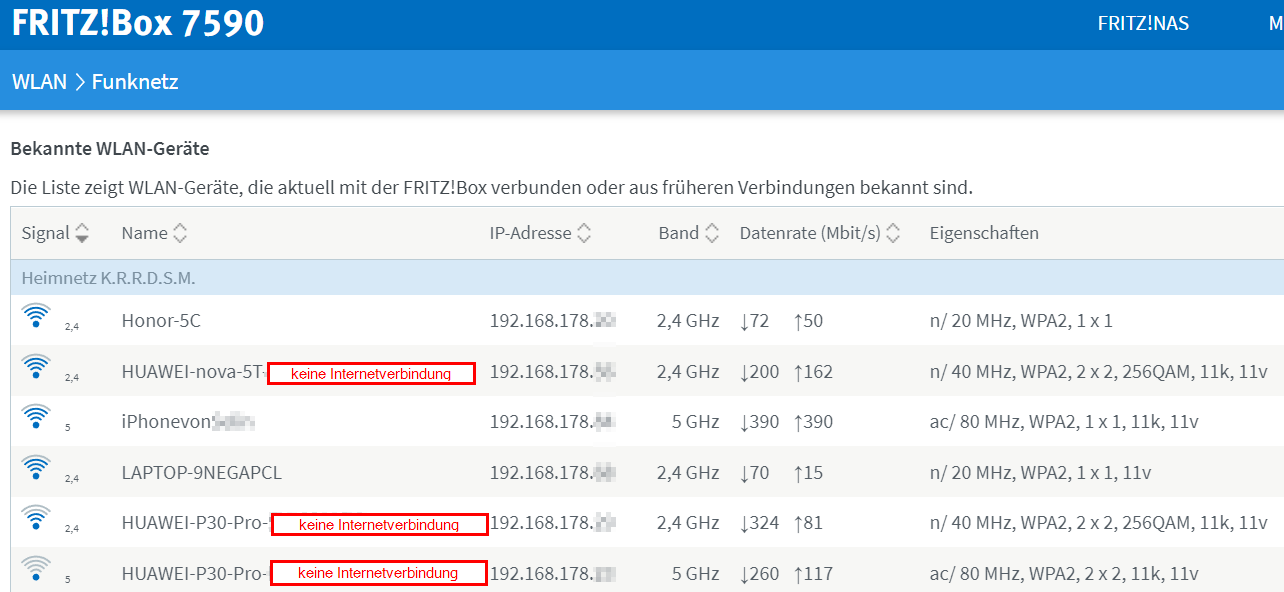Click the Eigenschaften text for LAPTOP-9NEGAPCL
Image resolution: width=1284 pixels, height=592 pixels.
1040,472
